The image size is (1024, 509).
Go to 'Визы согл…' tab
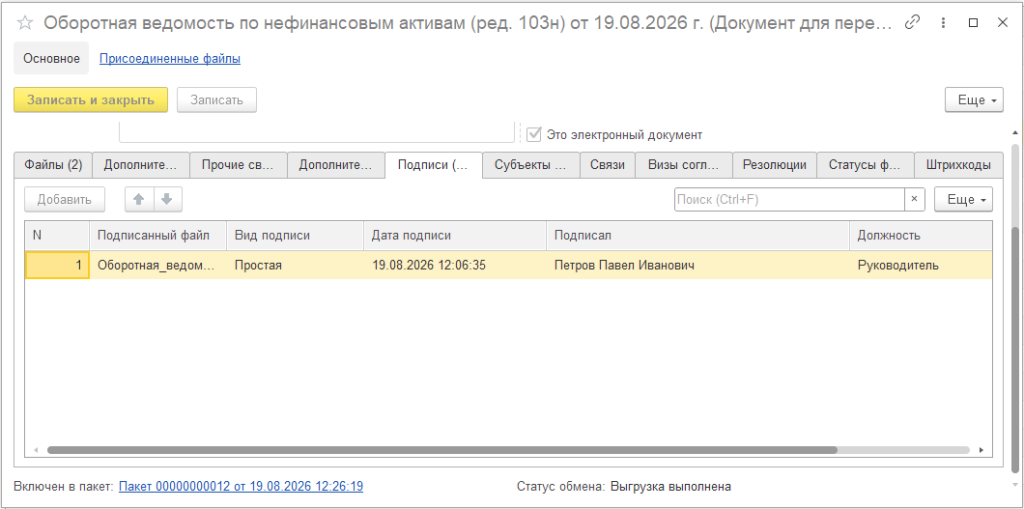(684, 165)
